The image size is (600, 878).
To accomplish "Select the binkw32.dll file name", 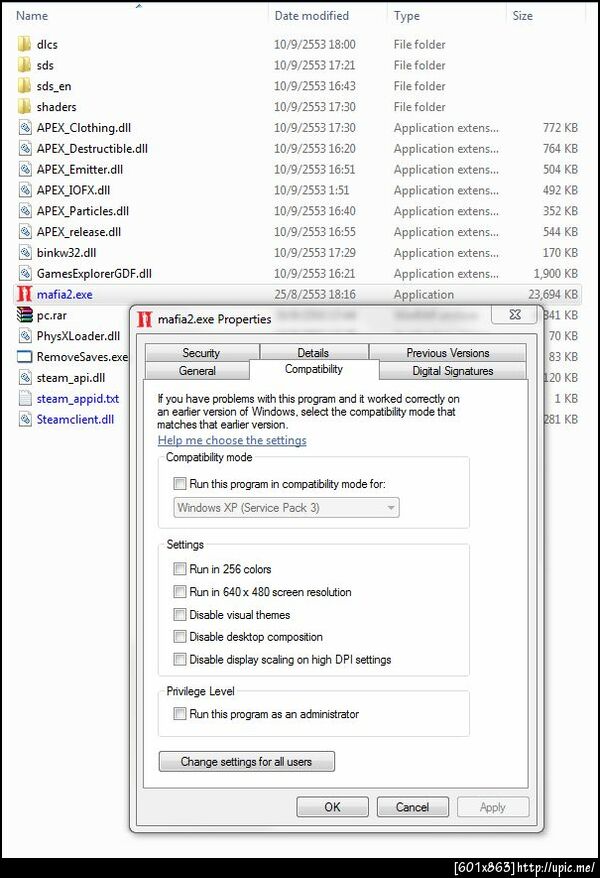I will pyautogui.click(x=67, y=253).
